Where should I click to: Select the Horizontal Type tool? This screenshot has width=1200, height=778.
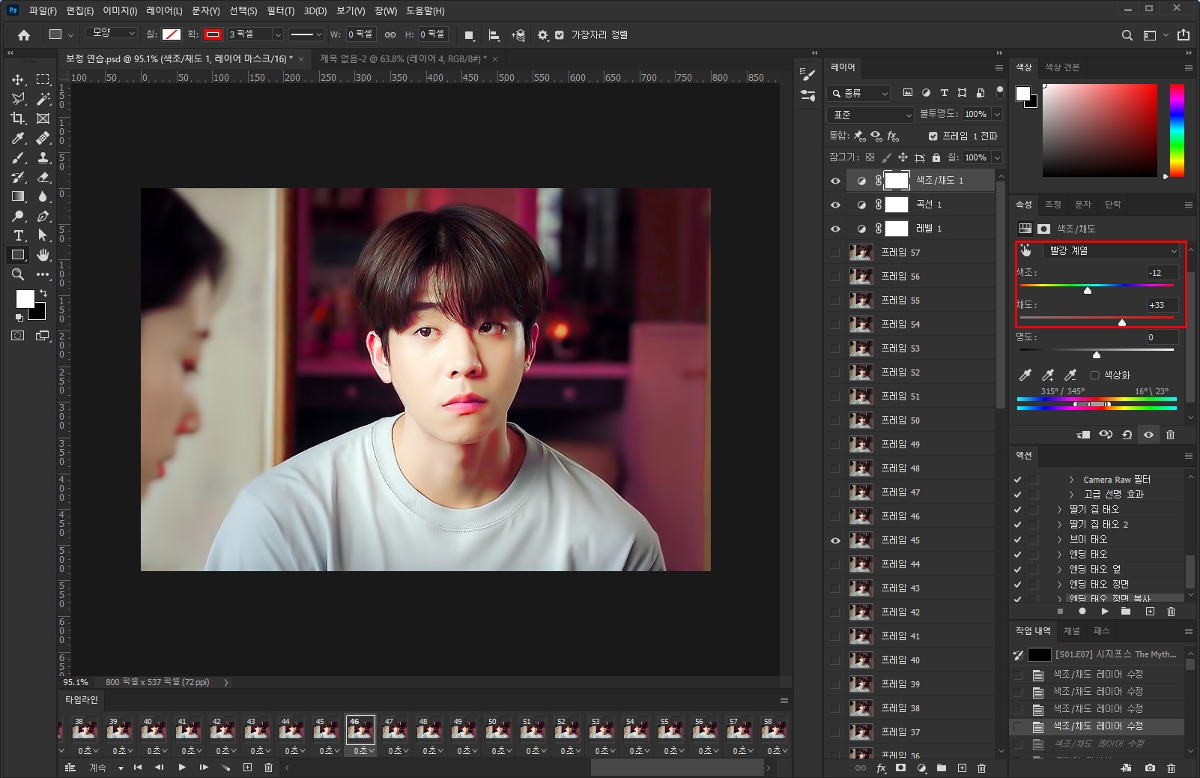pyautogui.click(x=18, y=235)
